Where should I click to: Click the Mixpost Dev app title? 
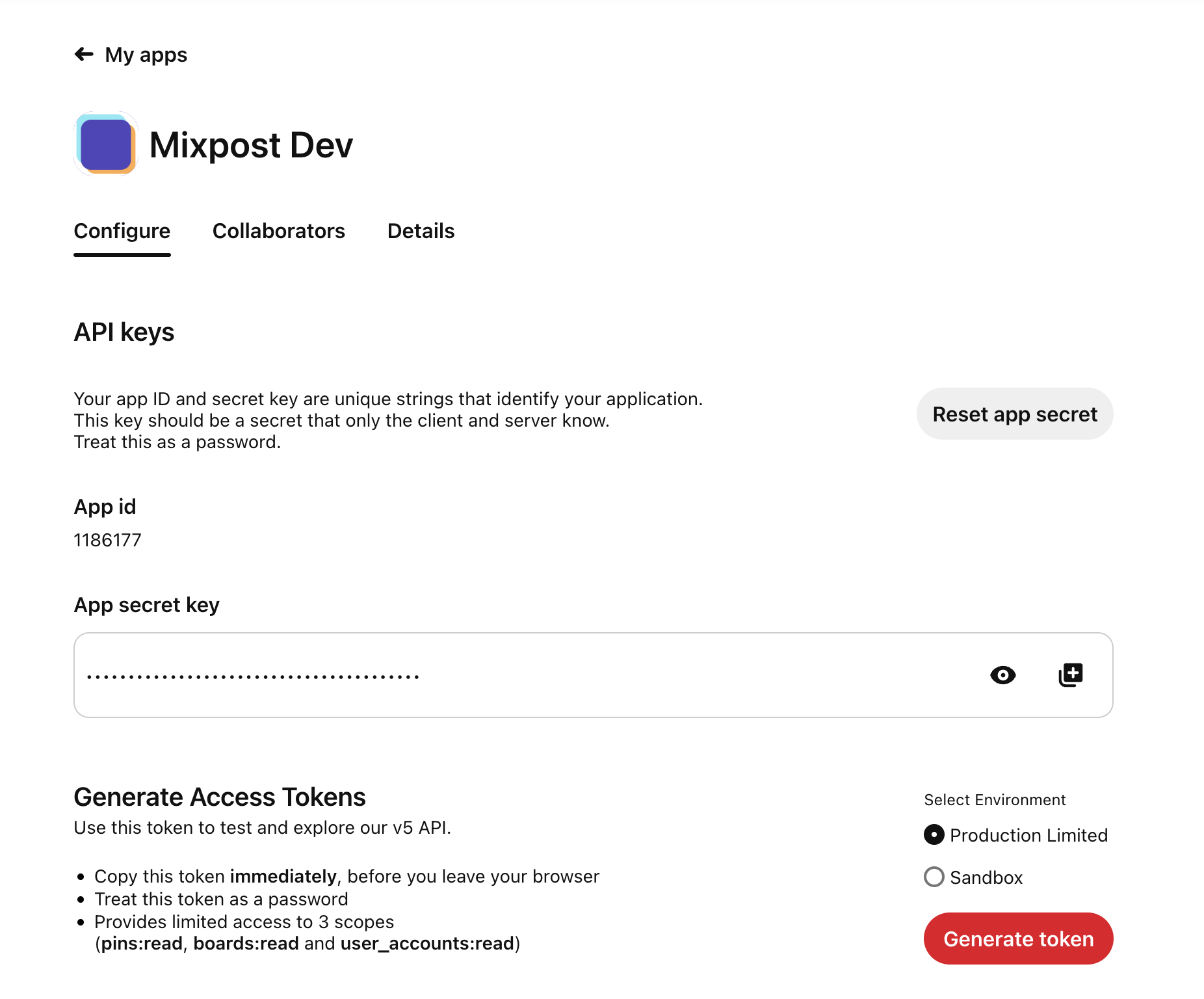251,145
